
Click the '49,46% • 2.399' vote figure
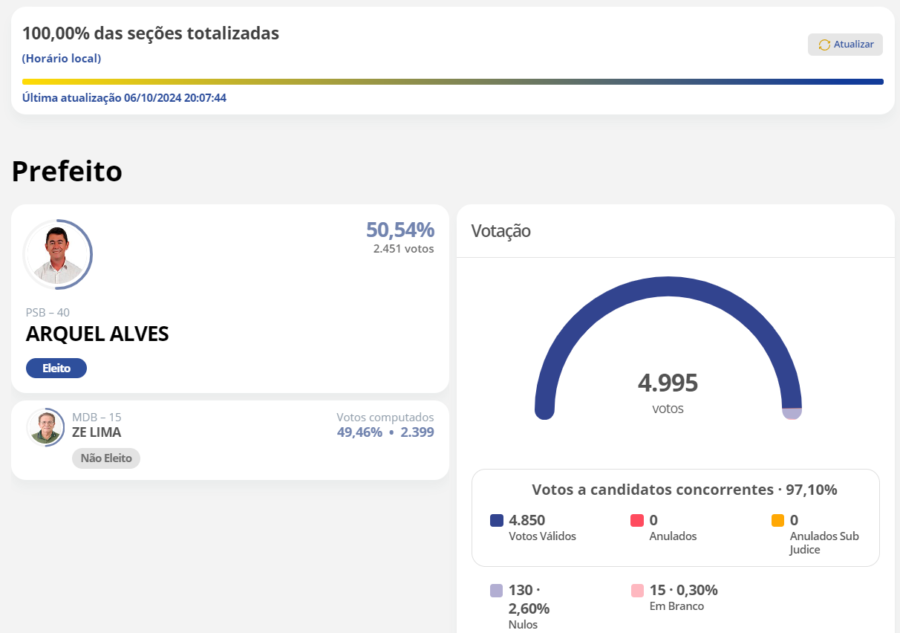385,432
